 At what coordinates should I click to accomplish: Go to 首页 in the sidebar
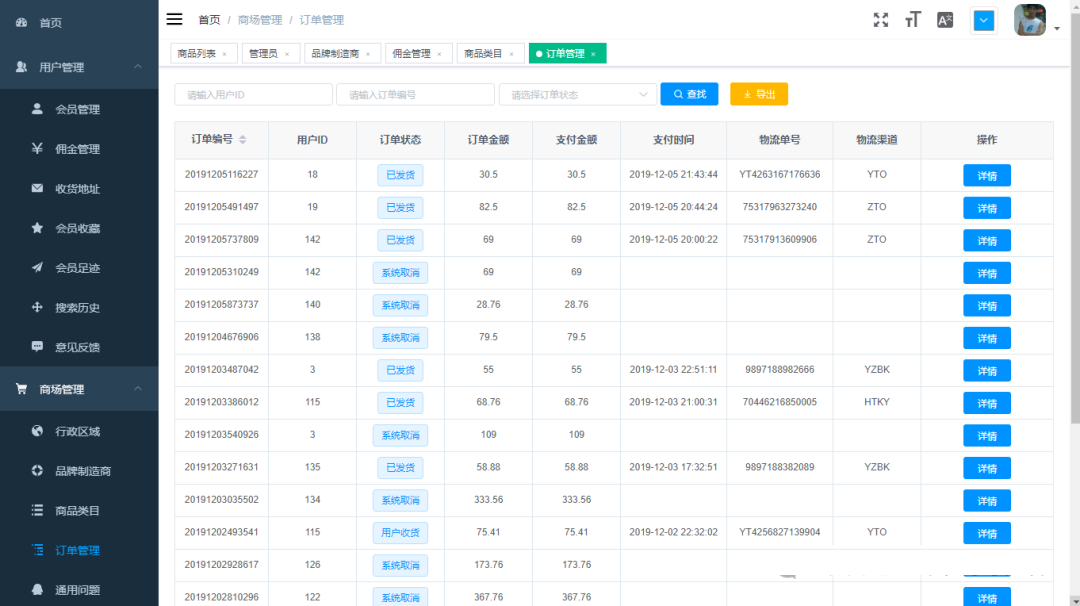50,22
